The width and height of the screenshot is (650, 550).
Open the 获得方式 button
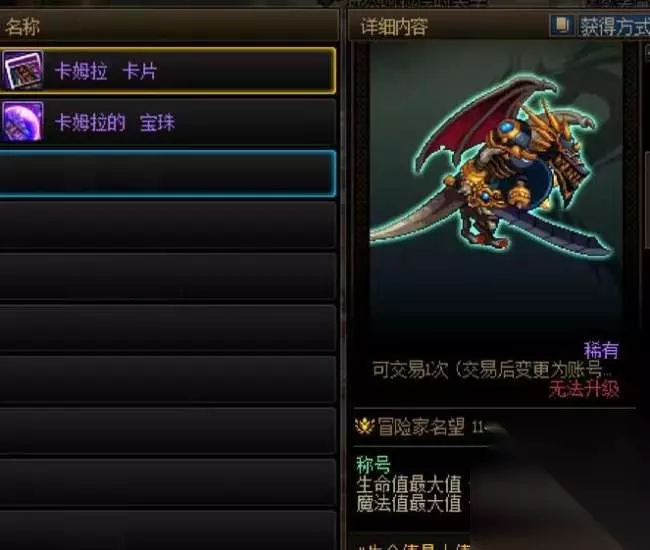point(614,26)
